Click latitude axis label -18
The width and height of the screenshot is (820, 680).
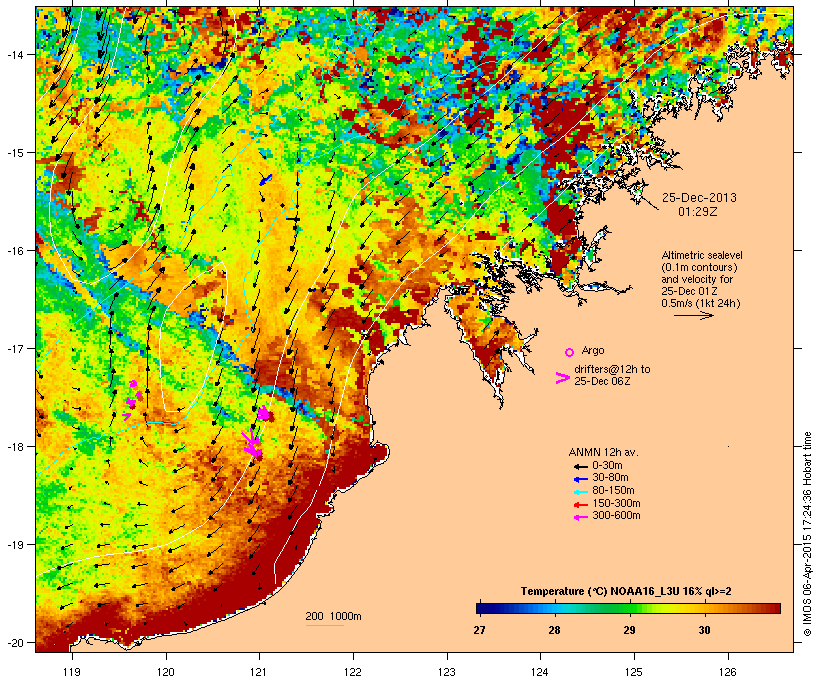click(x=14, y=447)
